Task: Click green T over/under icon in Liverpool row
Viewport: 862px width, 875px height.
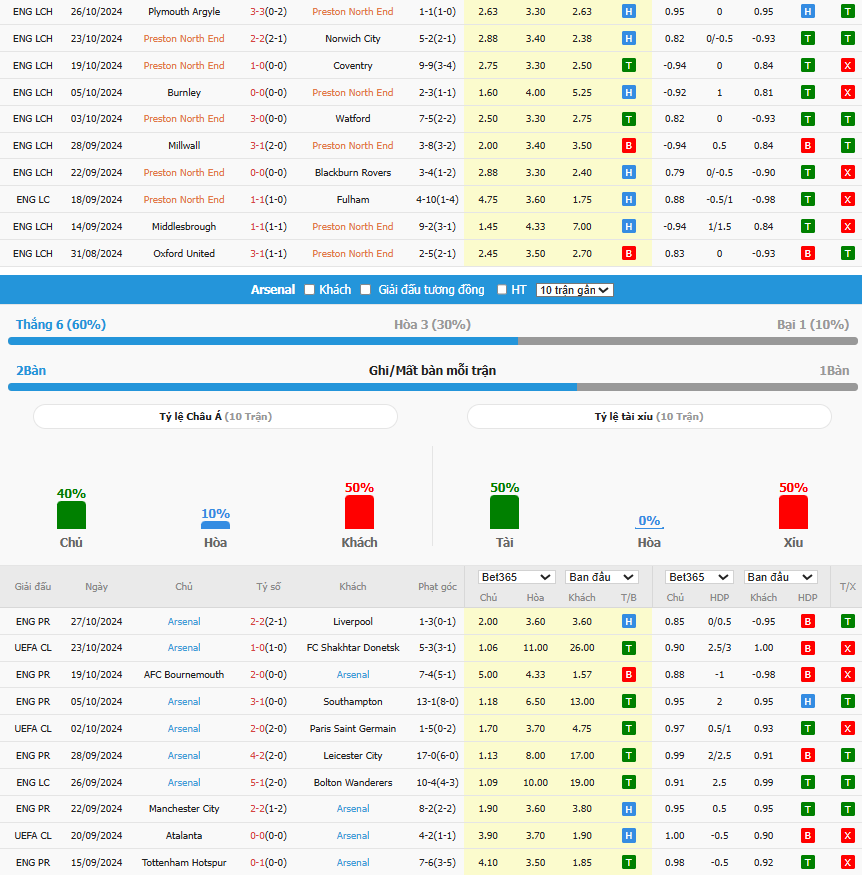Action: 847,621
